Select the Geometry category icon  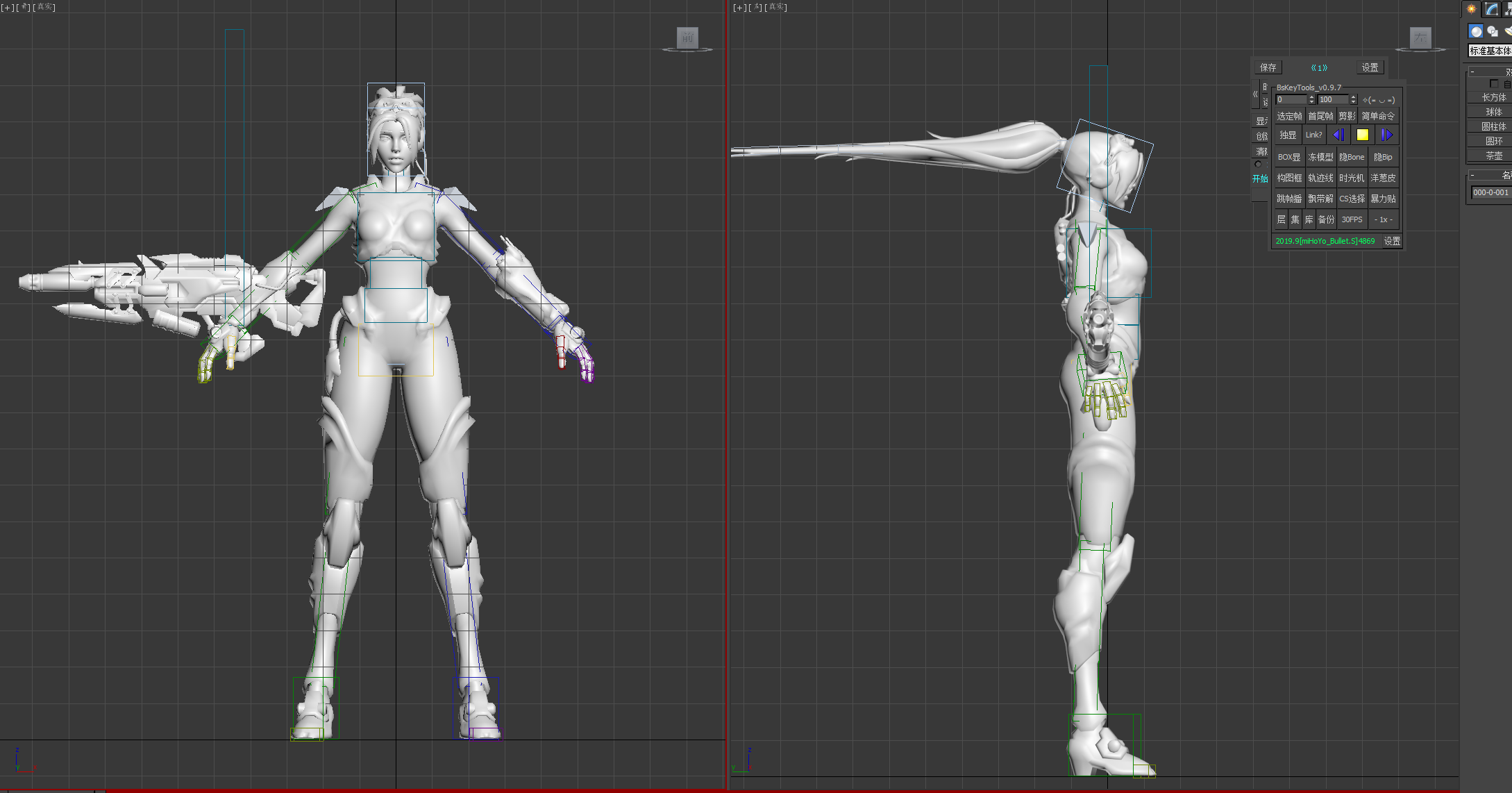[x=1476, y=31]
